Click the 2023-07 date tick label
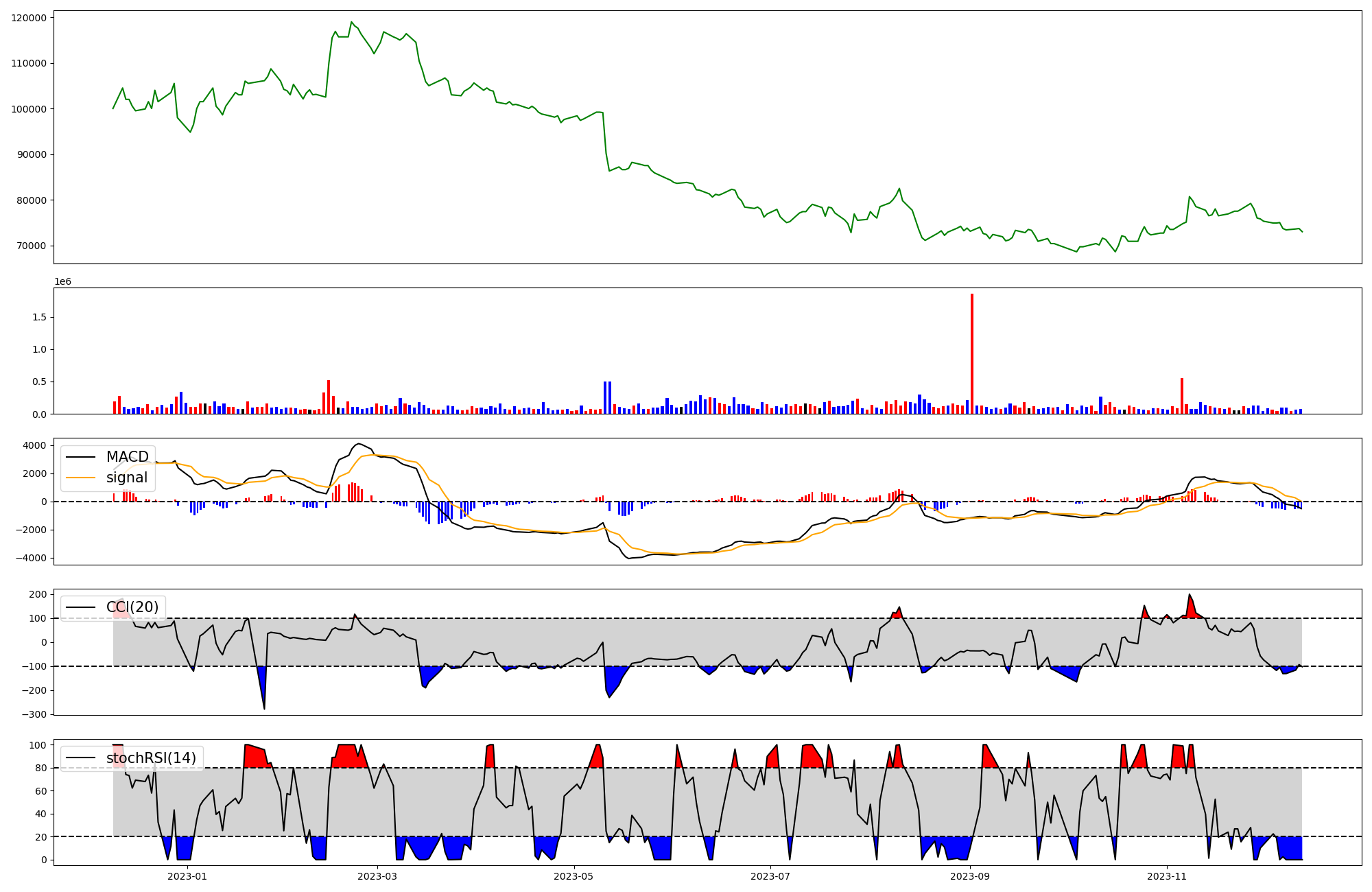 (x=770, y=876)
